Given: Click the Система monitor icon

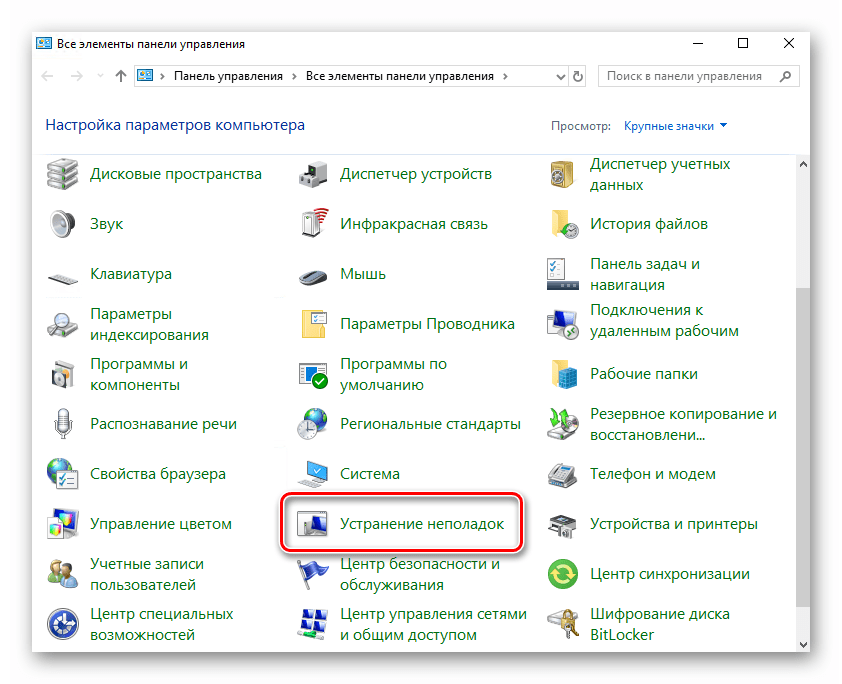Looking at the screenshot, I should [x=313, y=474].
